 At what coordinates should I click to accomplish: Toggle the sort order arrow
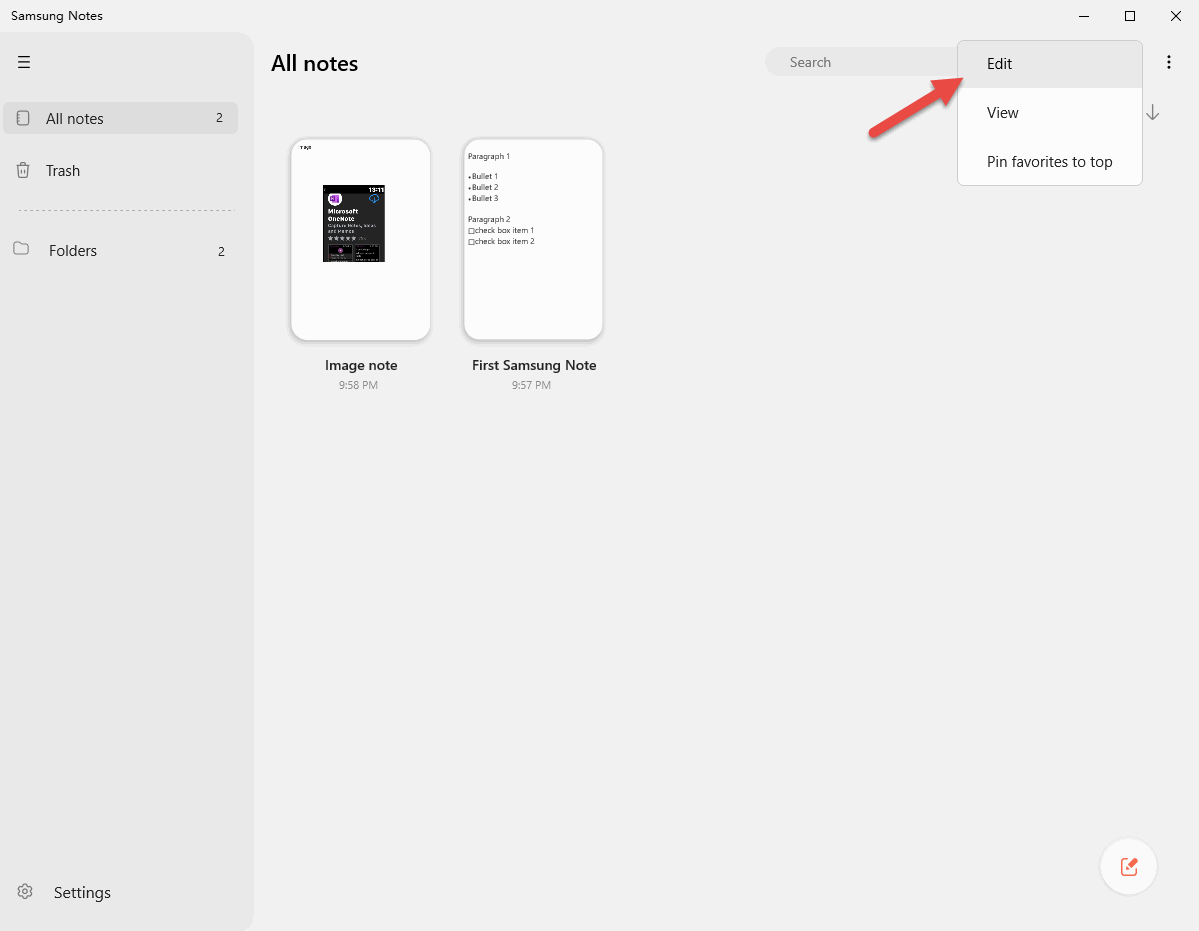[x=1152, y=113]
